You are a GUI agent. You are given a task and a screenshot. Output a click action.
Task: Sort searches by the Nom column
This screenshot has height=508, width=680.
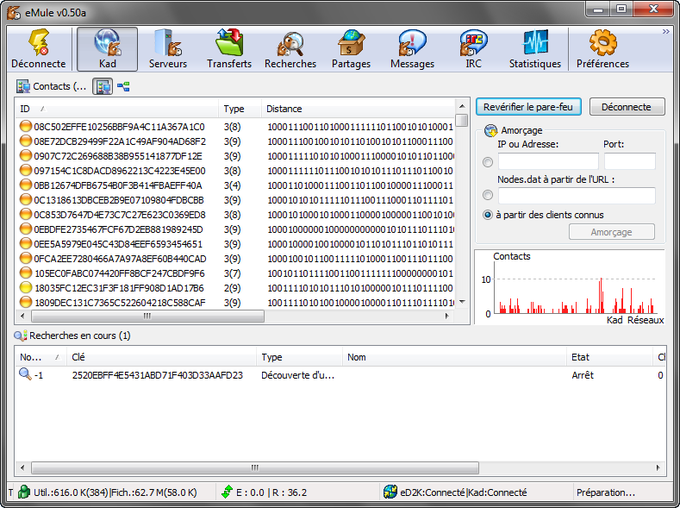pyautogui.click(x=454, y=357)
